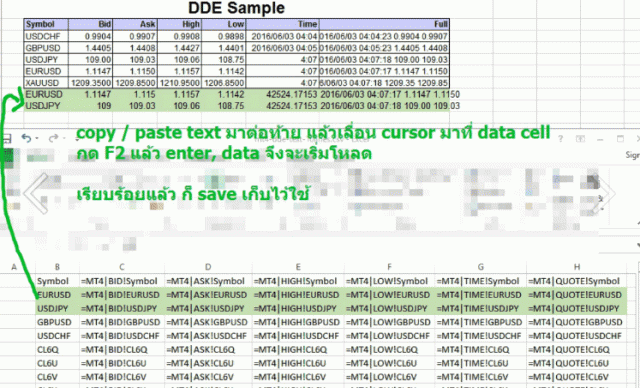Go to previous image with left chevron

[x=36, y=193]
